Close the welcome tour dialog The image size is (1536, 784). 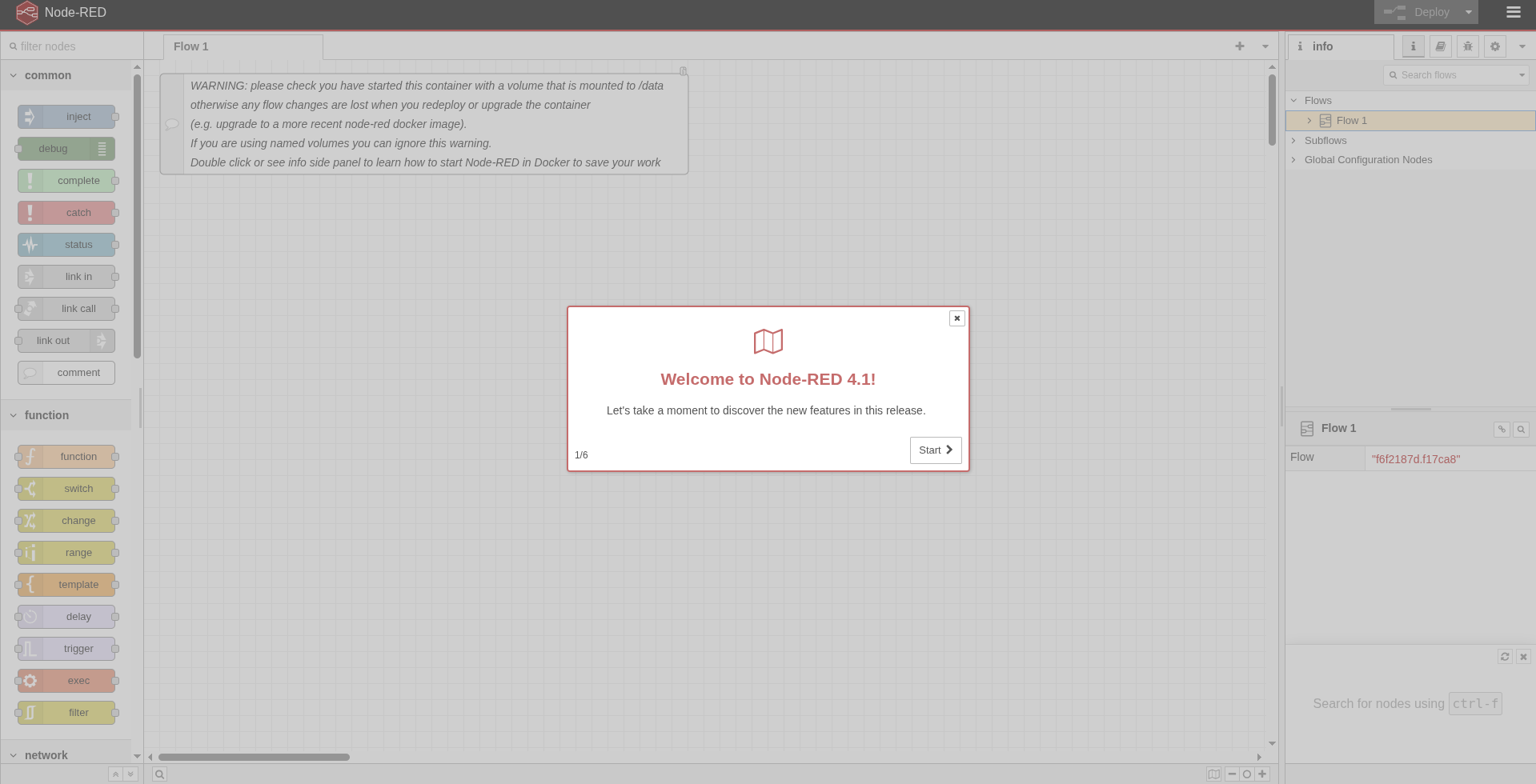pyautogui.click(x=956, y=318)
